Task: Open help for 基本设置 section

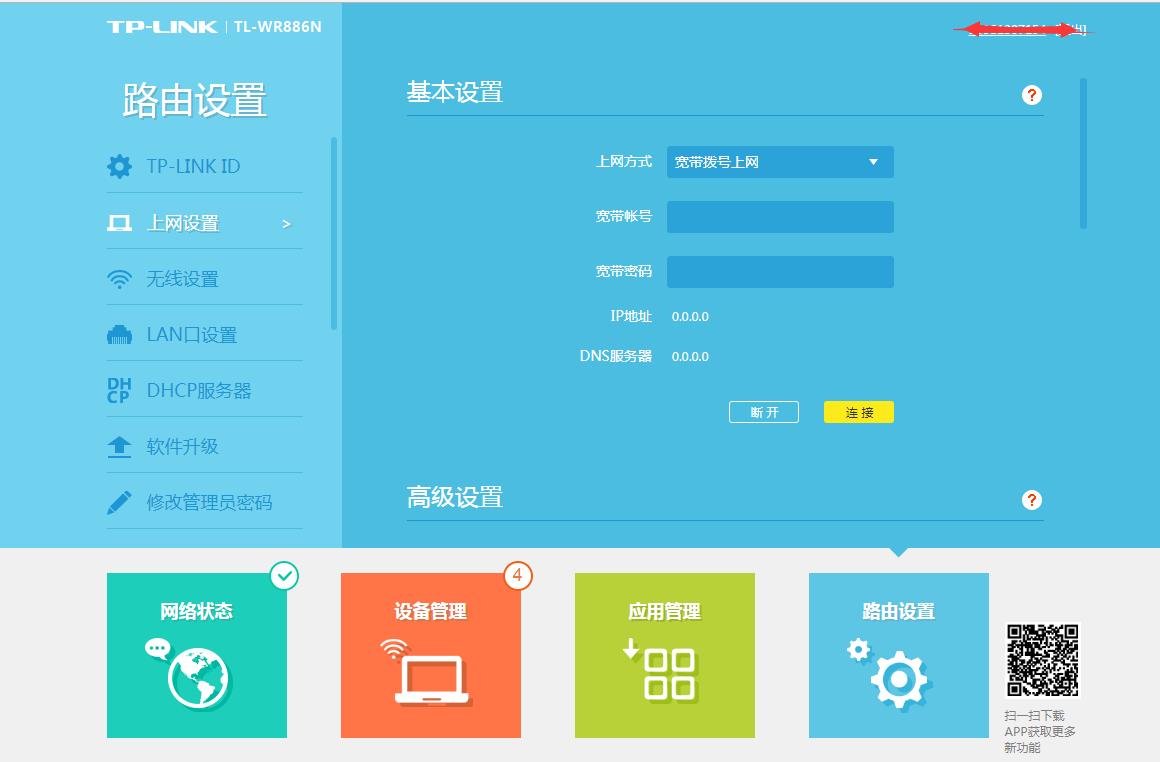Action: point(1032,95)
